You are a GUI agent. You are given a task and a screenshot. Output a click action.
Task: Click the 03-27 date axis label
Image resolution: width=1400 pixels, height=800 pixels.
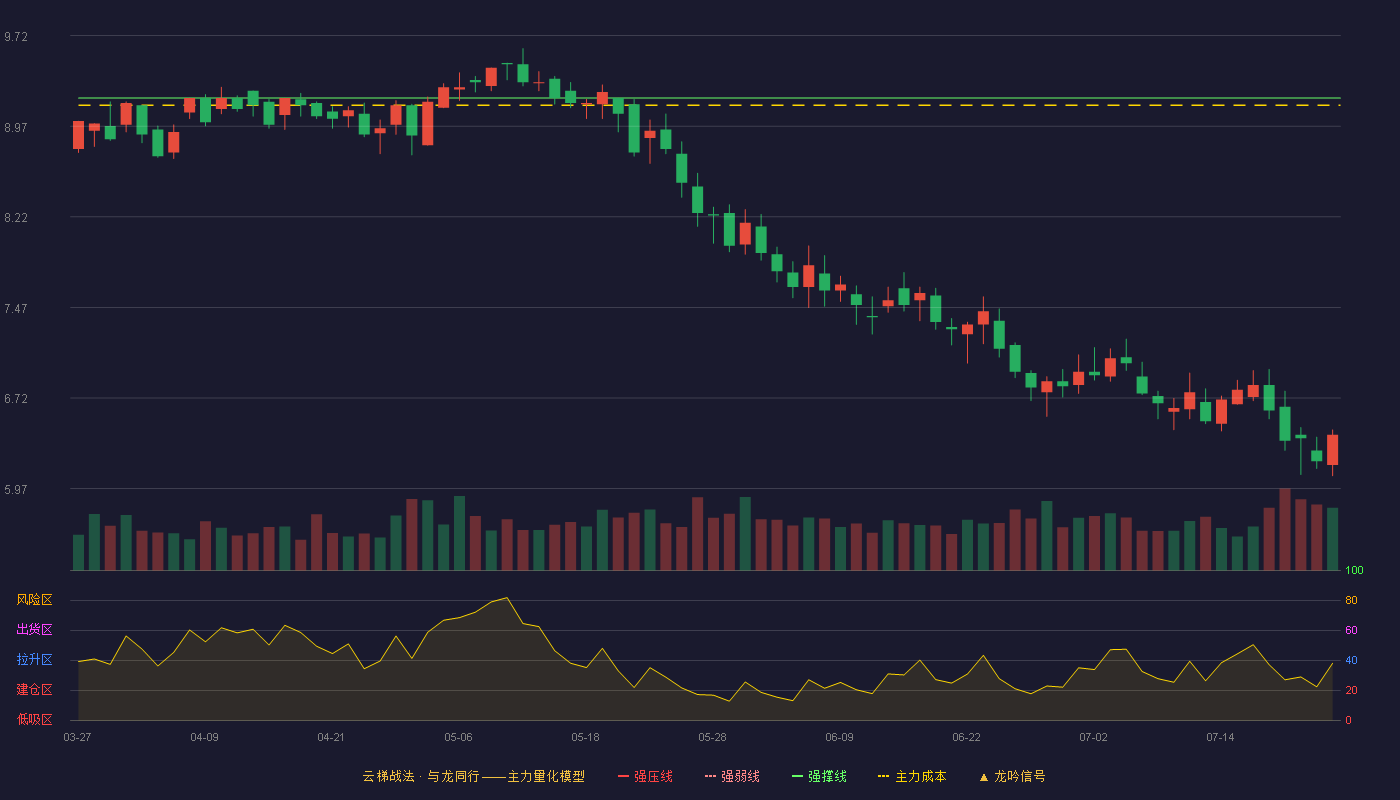click(x=77, y=737)
